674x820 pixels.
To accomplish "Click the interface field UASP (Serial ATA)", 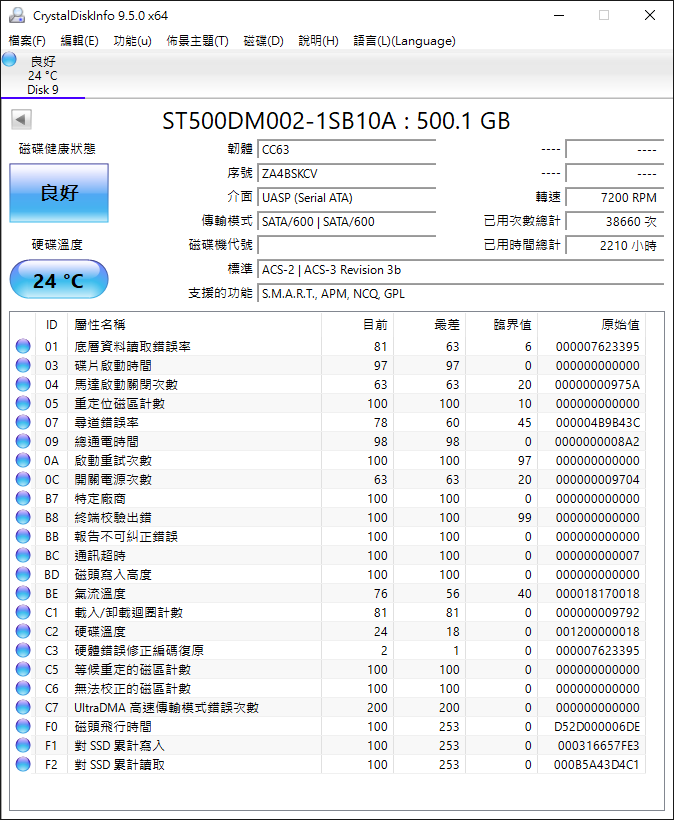I will click(347, 198).
